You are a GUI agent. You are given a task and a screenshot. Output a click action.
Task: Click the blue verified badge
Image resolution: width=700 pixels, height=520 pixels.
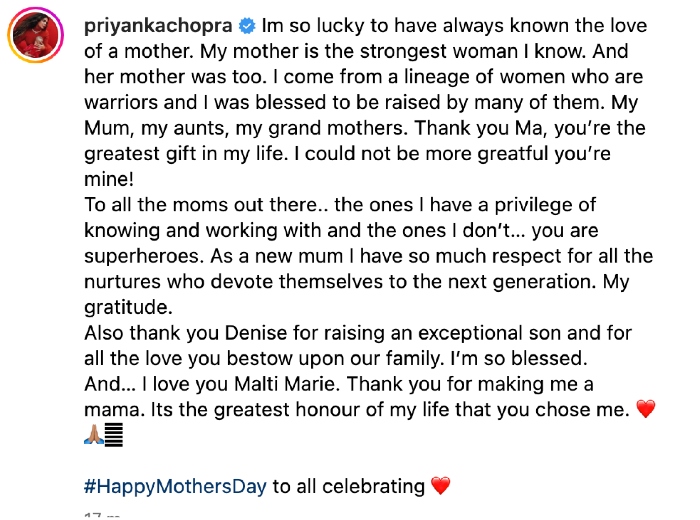coord(245,26)
